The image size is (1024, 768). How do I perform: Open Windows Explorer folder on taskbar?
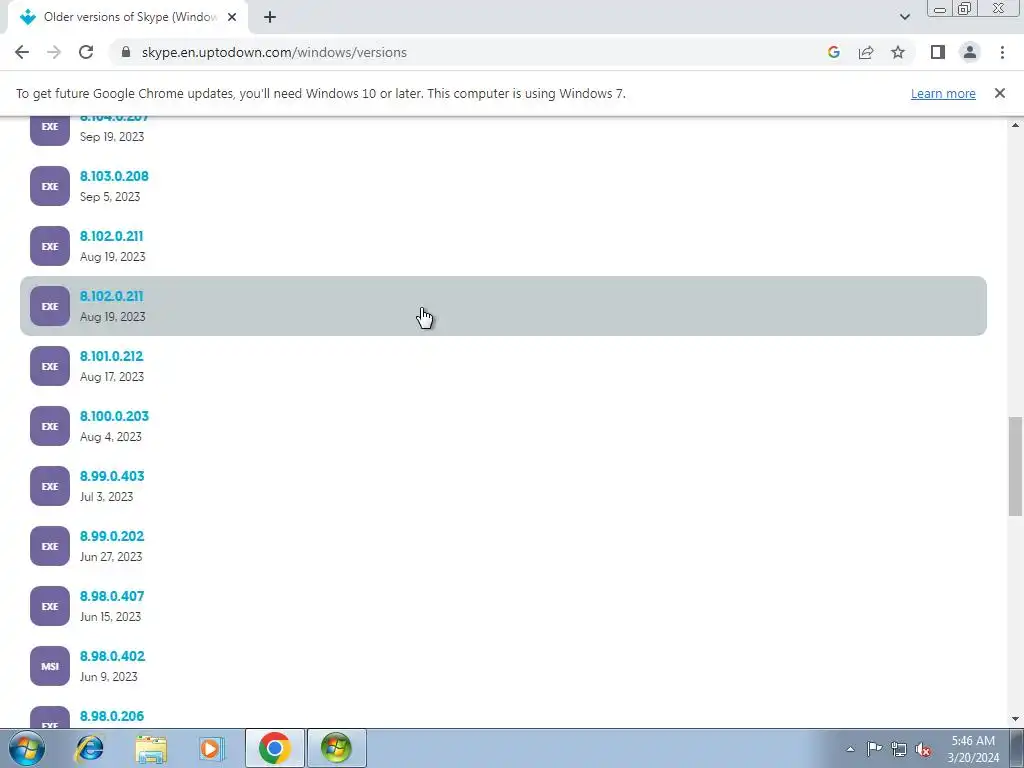[151, 748]
